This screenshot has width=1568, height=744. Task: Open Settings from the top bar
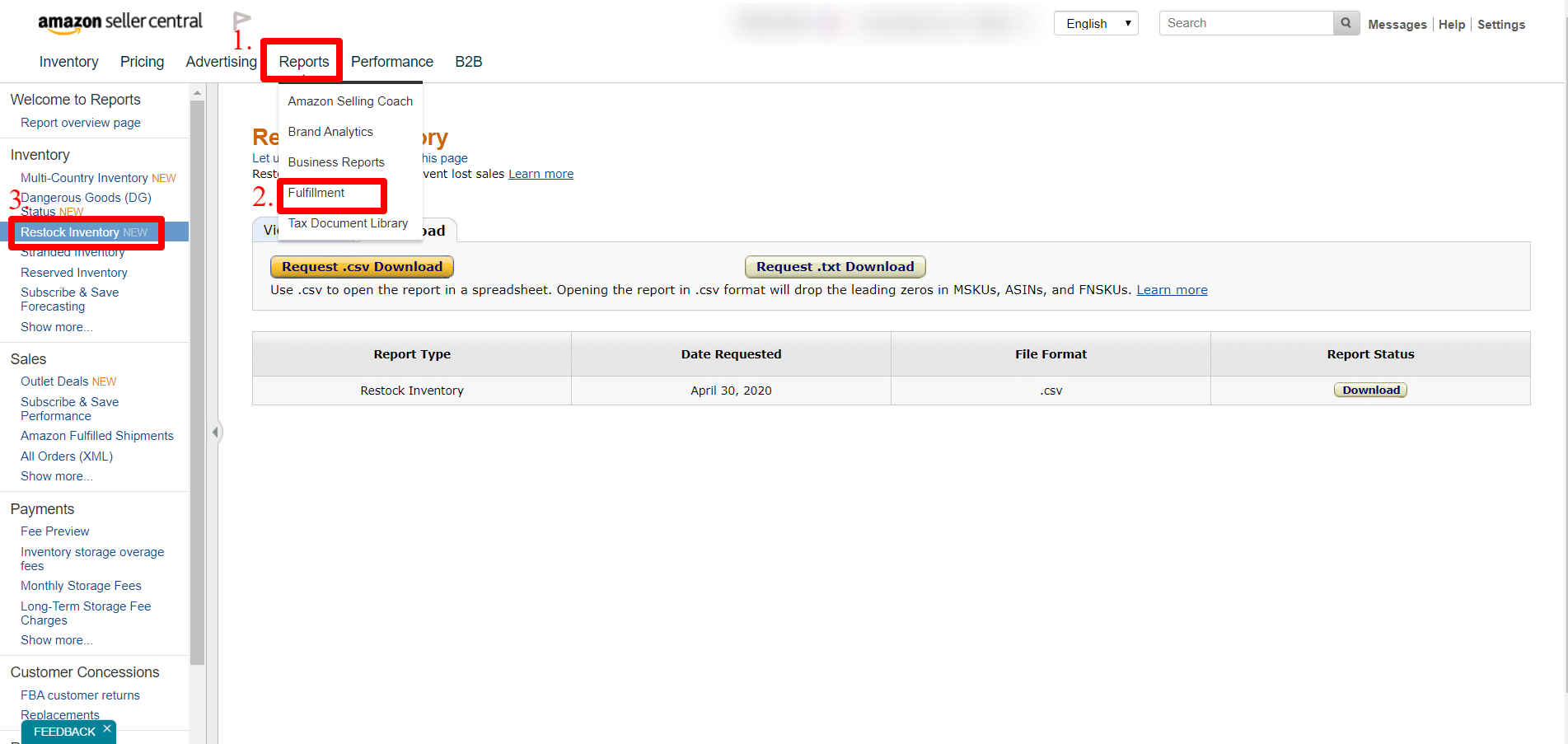pyautogui.click(x=1500, y=24)
